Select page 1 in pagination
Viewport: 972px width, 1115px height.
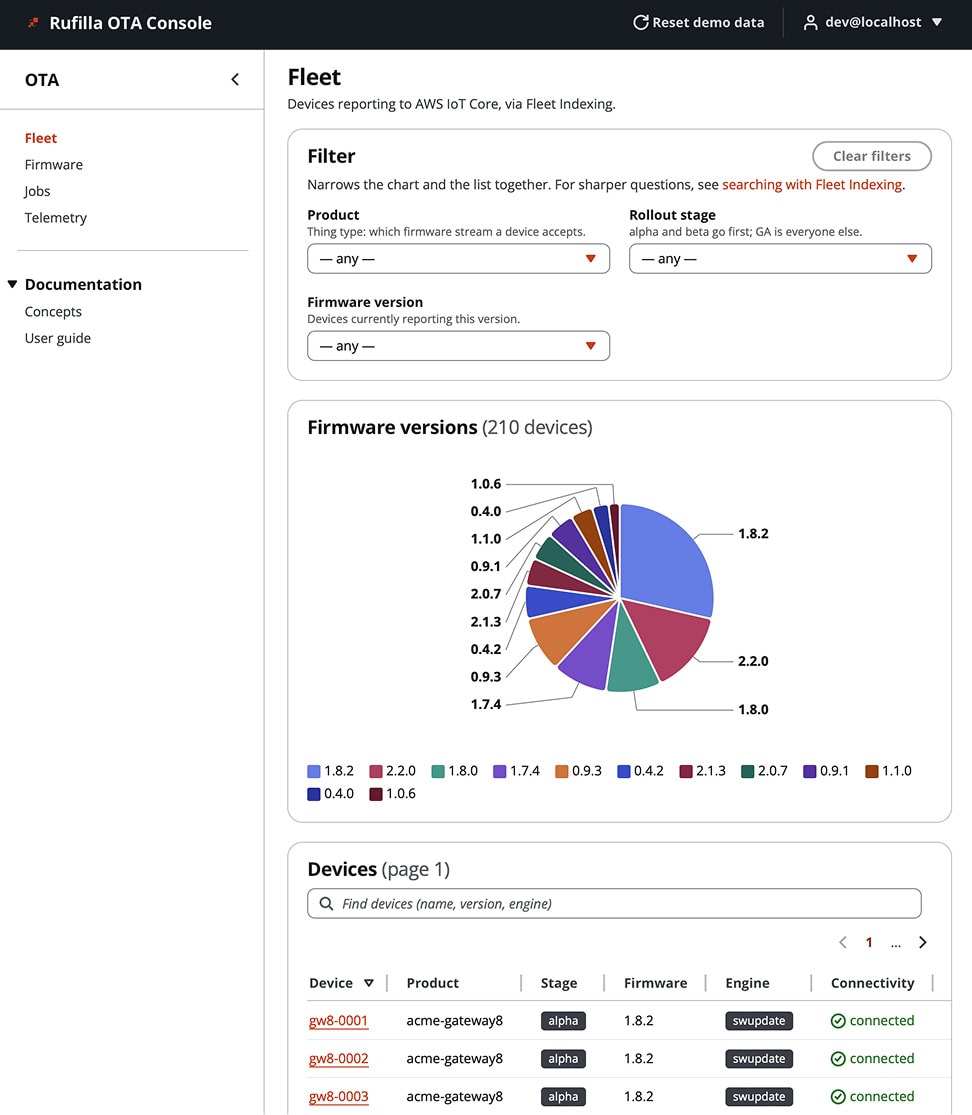click(869, 942)
